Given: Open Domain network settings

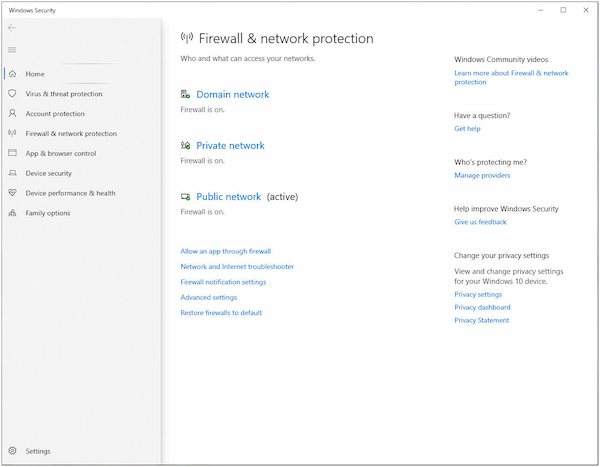Looking at the screenshot, I should (233, 94).
